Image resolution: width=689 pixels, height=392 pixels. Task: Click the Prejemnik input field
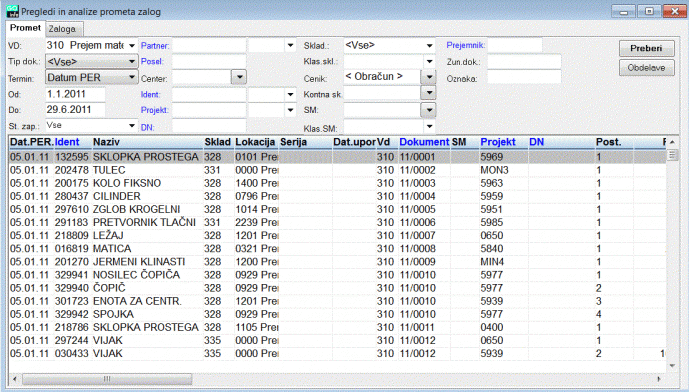pyautogui.click(x=515, y=45)
